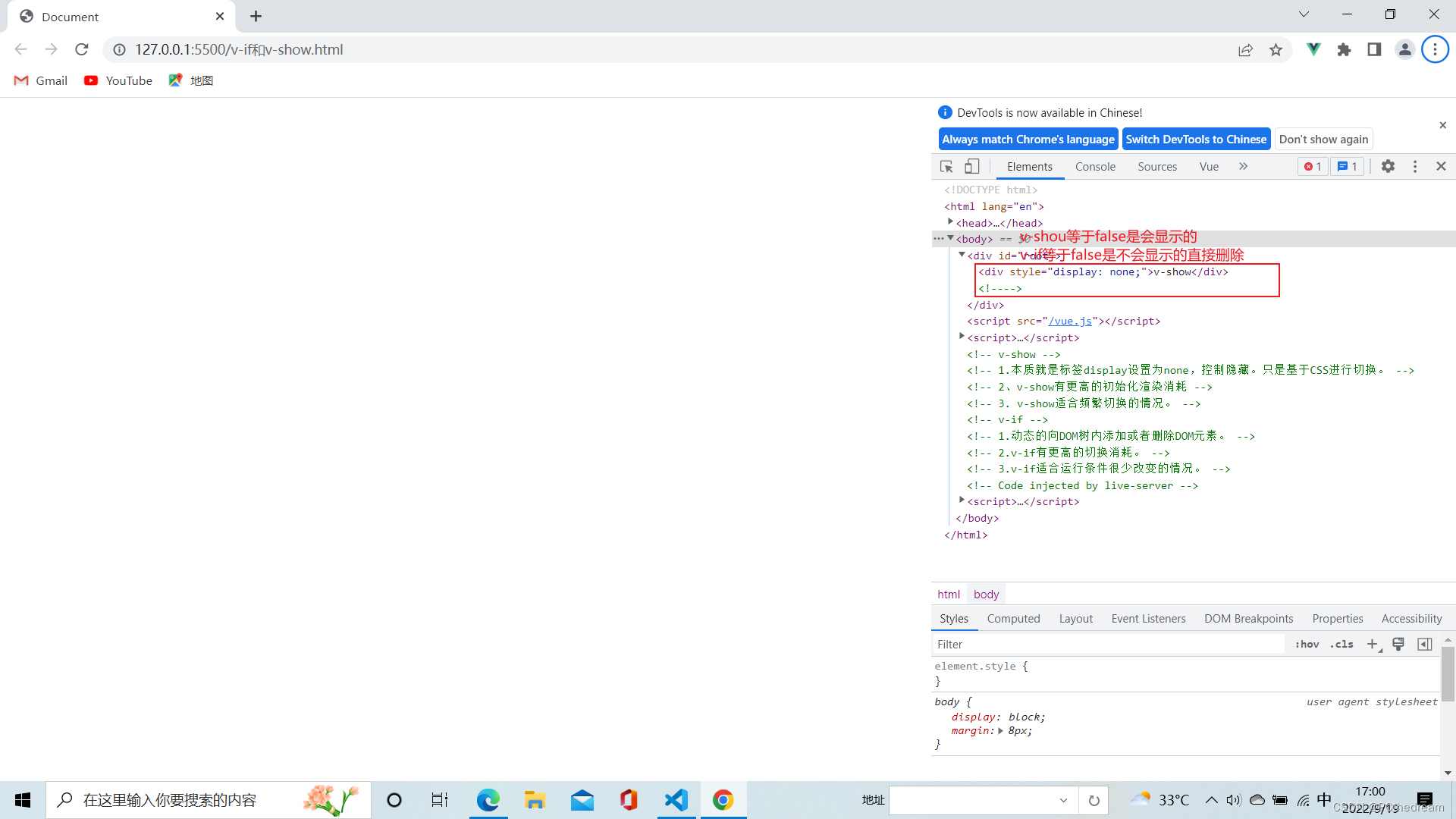This screenshot has width=1456, height=819.
Task: Expand the head element node
Action: pos(950,221)
